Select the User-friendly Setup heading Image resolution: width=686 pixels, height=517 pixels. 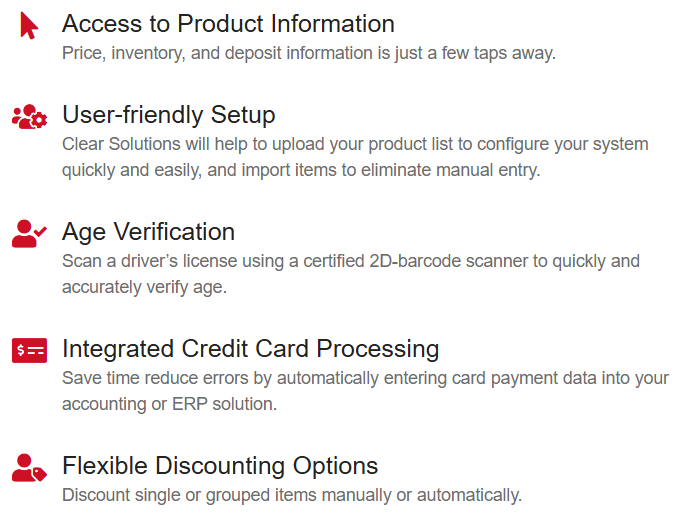click(169, 115)
